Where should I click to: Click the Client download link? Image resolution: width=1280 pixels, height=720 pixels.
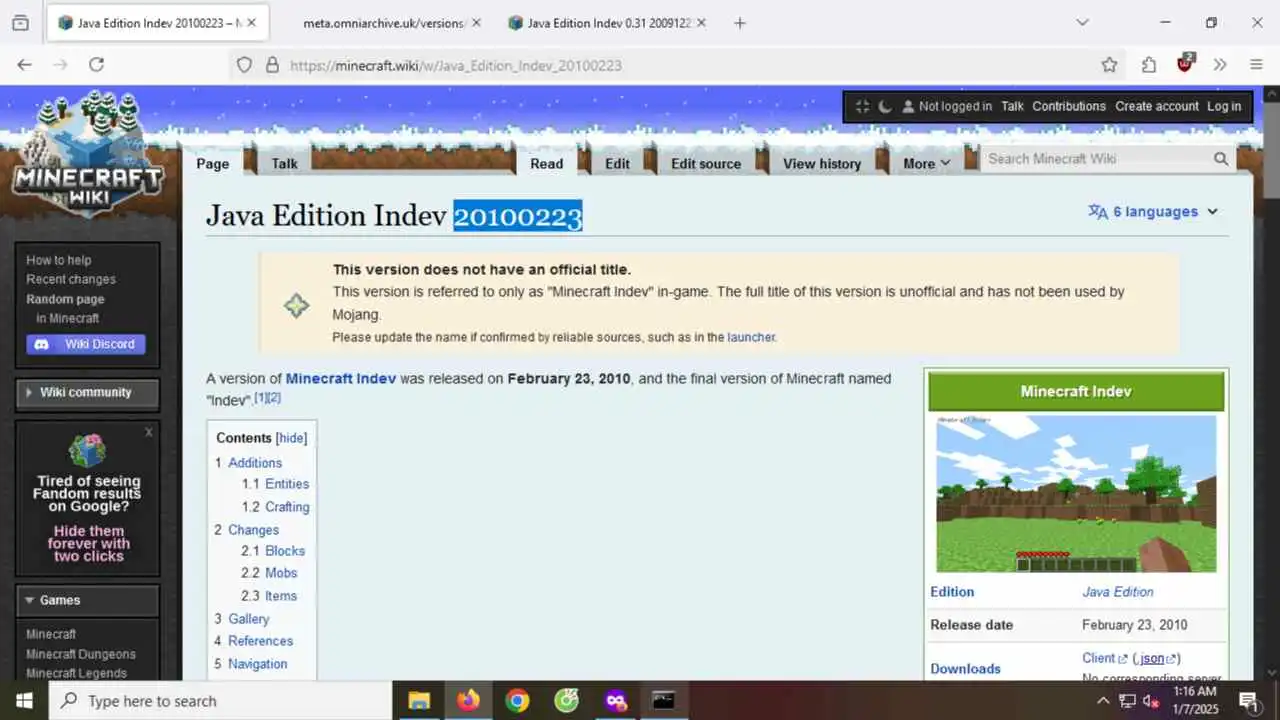1098,658
